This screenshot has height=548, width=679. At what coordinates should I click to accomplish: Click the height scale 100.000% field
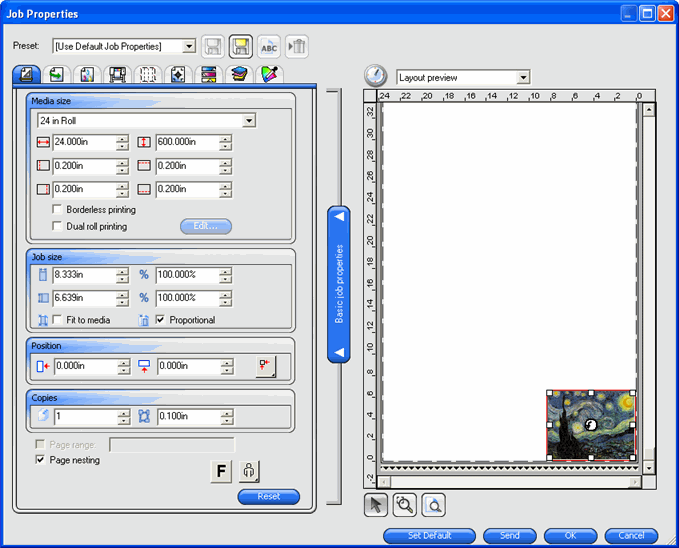pyautogui.click(x=188, y=275)
